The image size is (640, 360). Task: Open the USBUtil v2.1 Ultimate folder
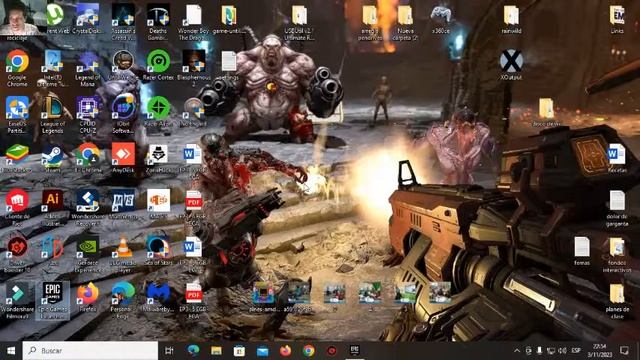(x=299, y=22)
